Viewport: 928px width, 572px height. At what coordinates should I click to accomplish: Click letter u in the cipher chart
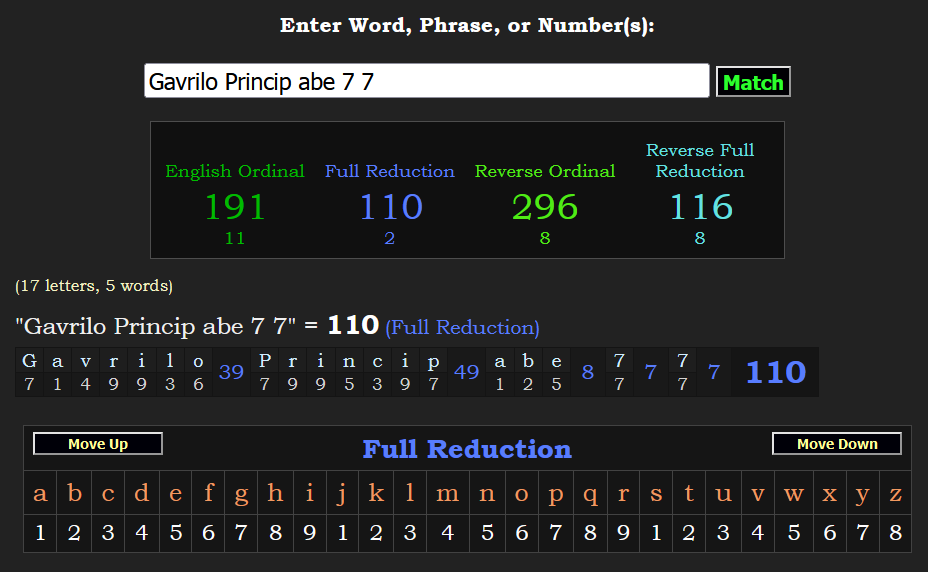click(723, 493)
